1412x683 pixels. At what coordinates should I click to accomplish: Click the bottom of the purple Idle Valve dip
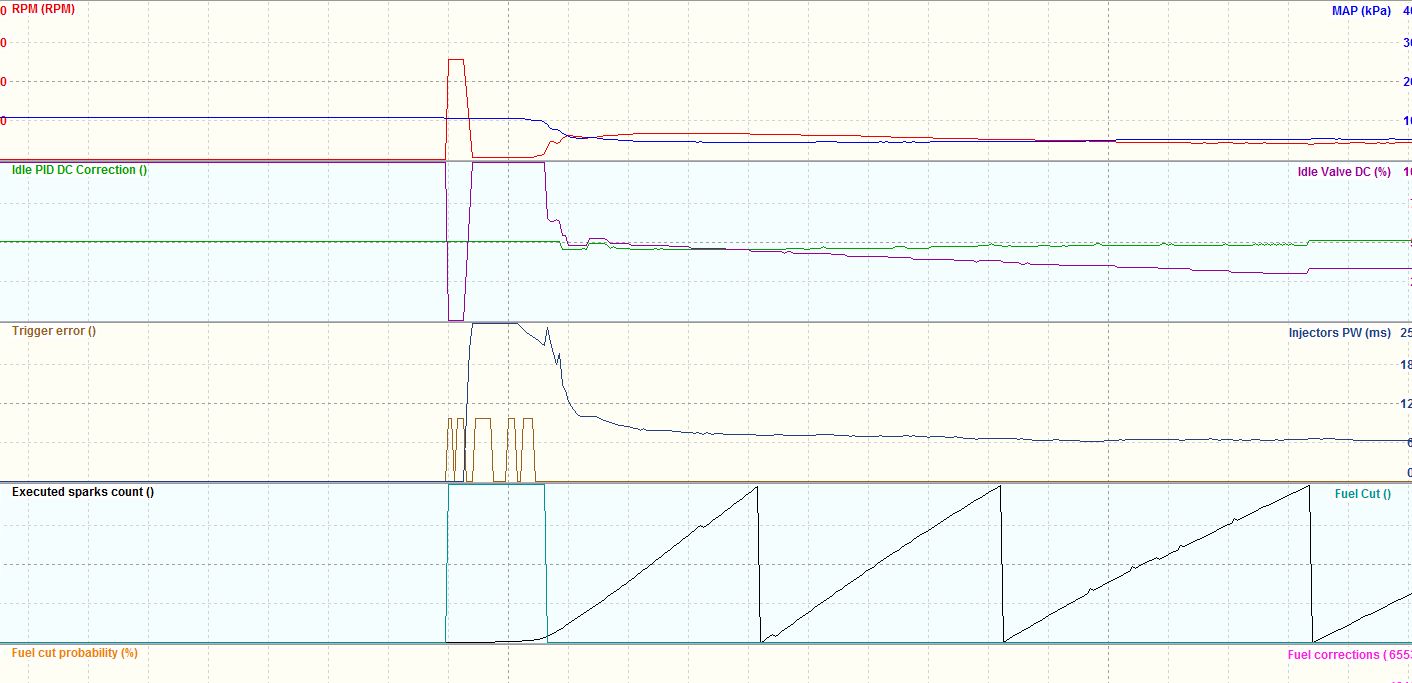tap(456, 319)
